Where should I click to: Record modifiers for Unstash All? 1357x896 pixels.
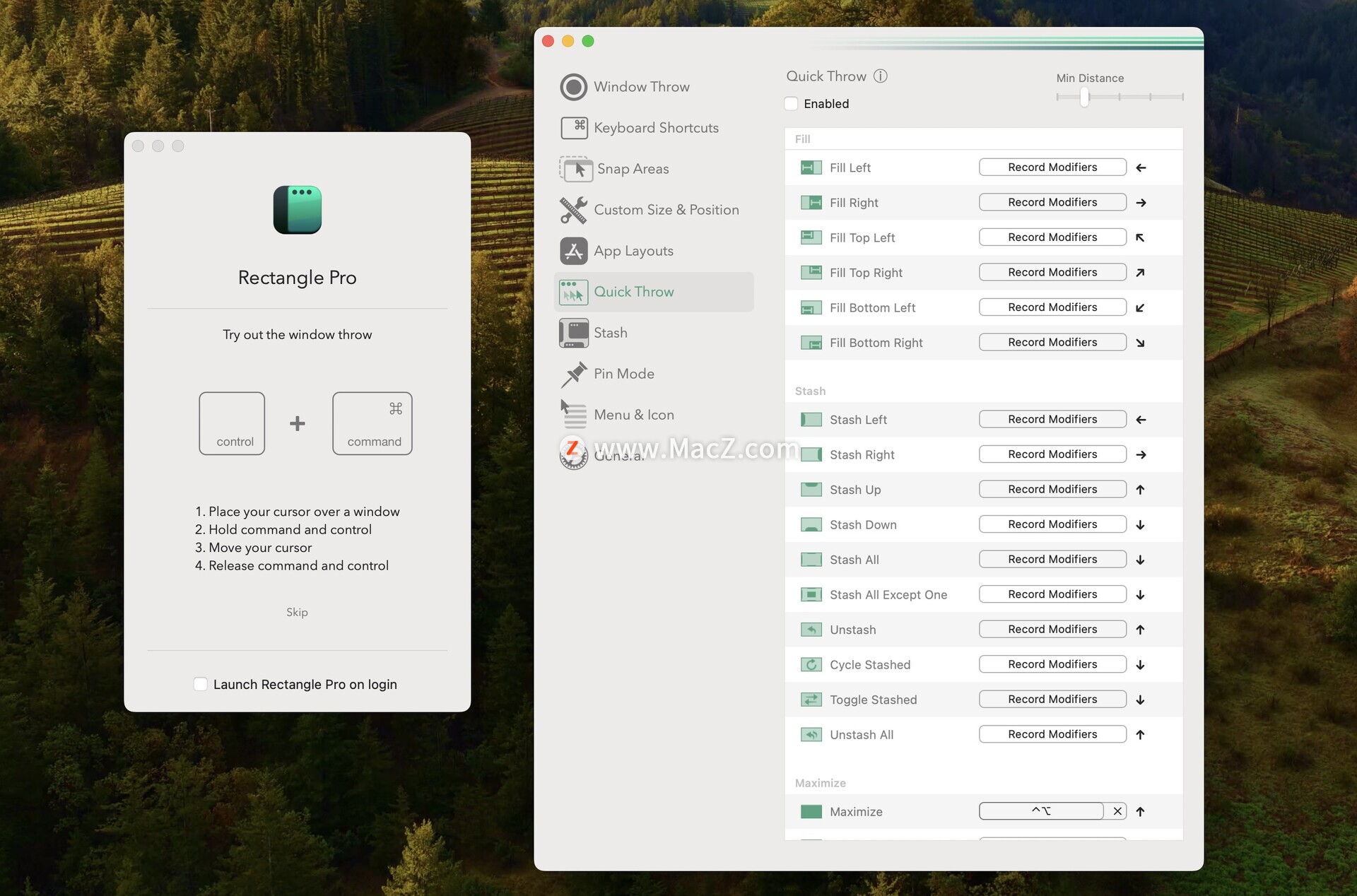[x=1052, y=734]
